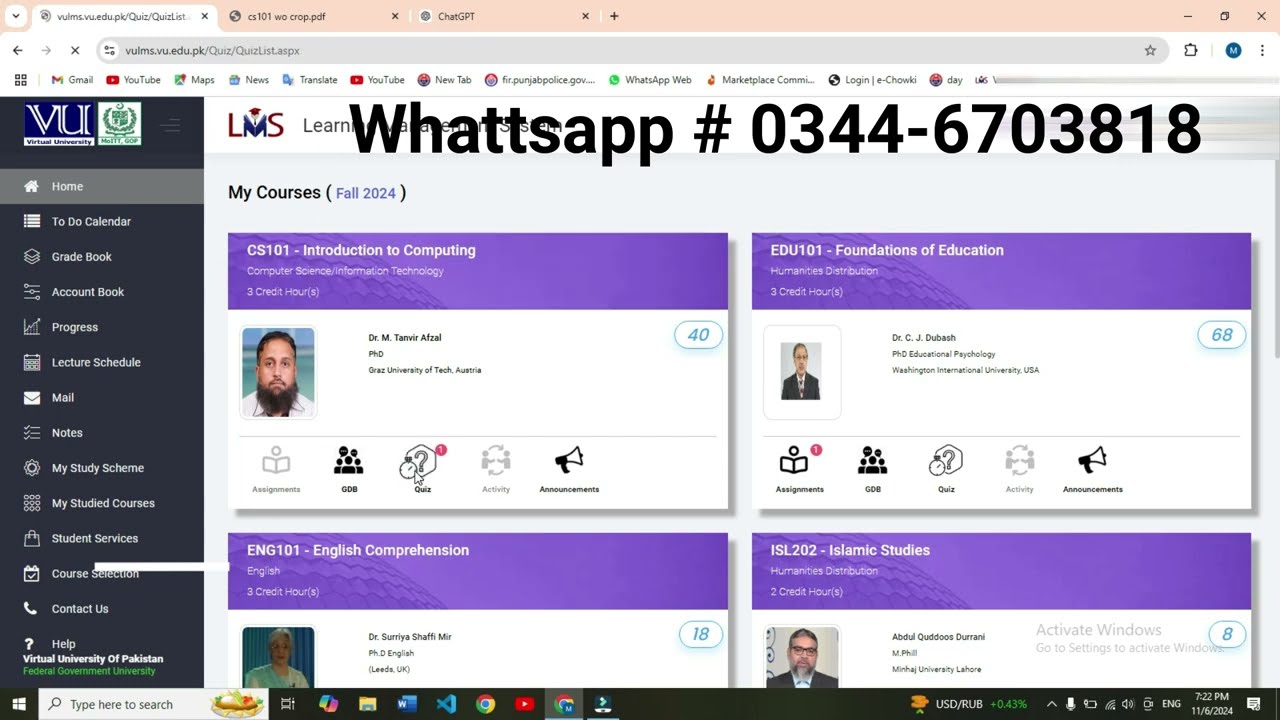The width and height of the screenshot is (1280, 720).
Task: Open the EDU101 Quiz icon
Action: pyautogui.click(x=946, y=461)
